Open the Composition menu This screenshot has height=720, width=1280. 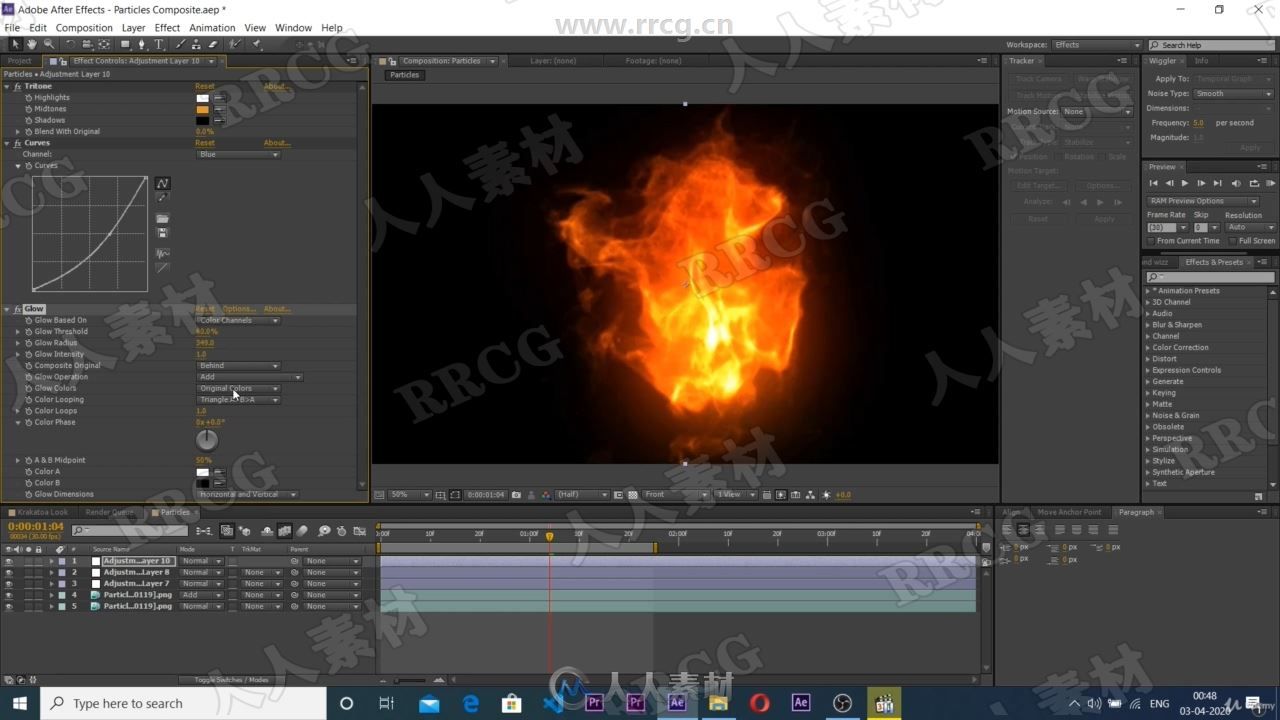(x=84, y=28)
